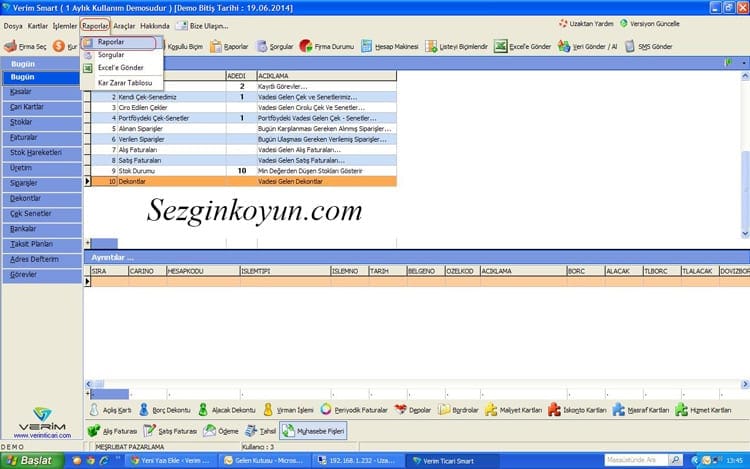750x469 pixels.
Task: Click the TARIH column header
Action: (387, 271)
